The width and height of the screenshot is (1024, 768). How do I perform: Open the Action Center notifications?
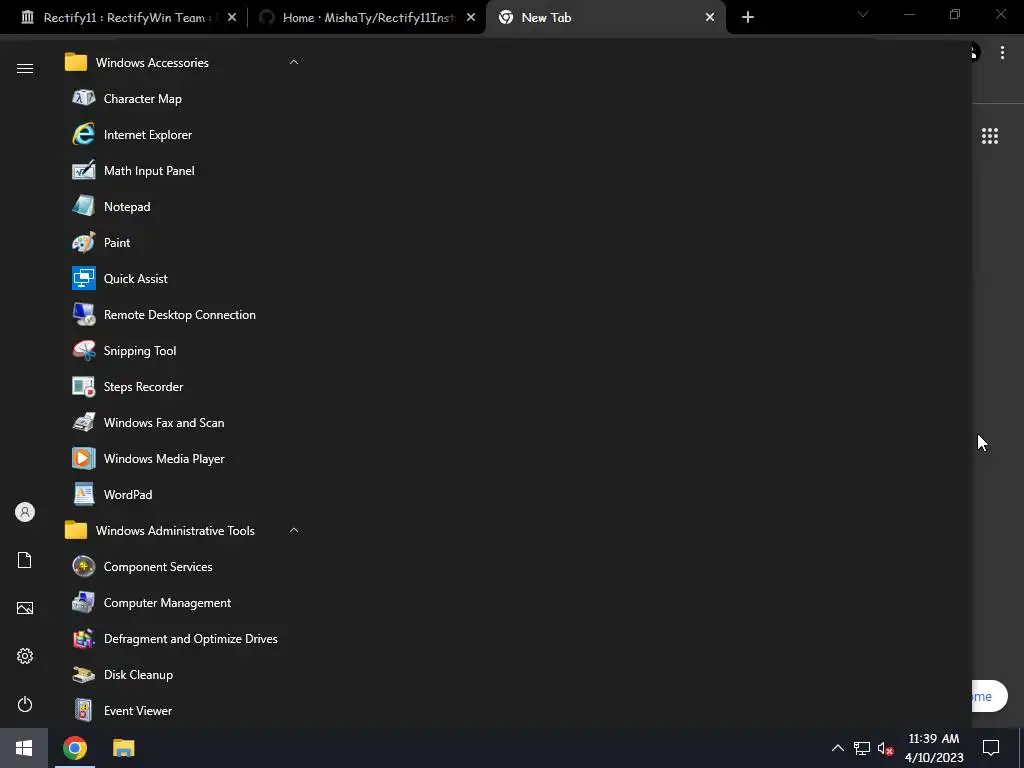pyautogui.click(x=991, y=748)
